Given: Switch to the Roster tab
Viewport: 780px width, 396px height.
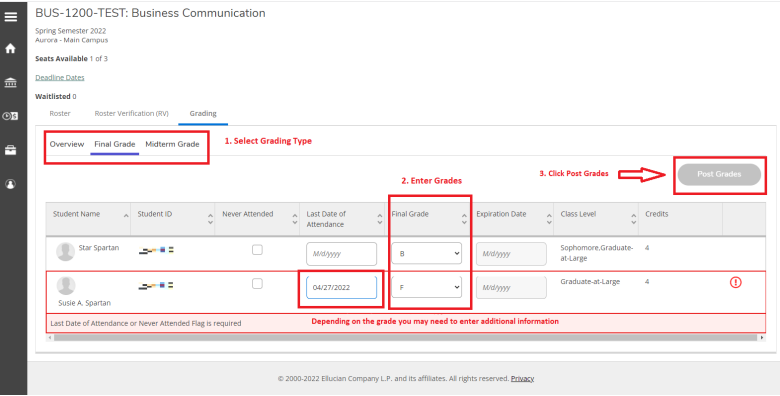Looking at the screenshot, I should (60, 113).
